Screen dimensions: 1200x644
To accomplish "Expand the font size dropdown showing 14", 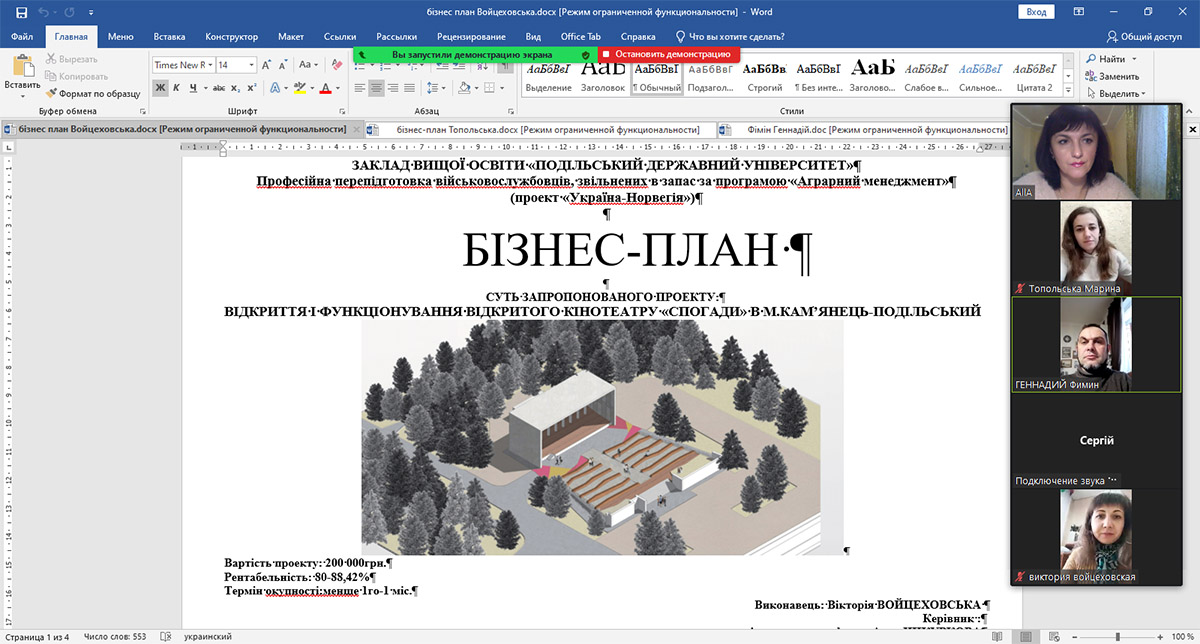I will (x=250, y=65).
